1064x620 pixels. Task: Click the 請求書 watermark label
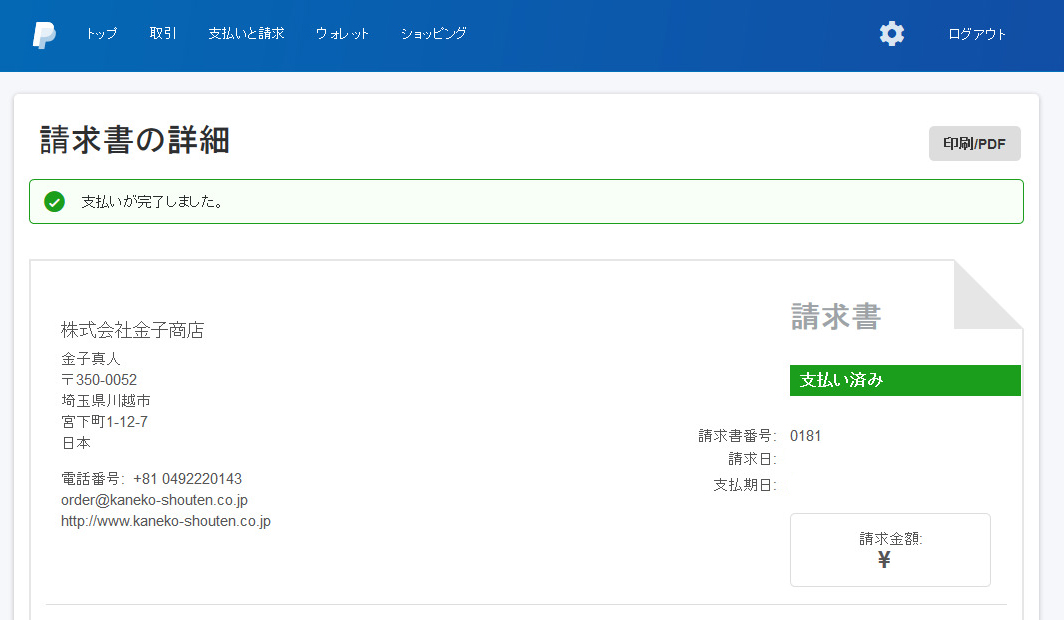835,316
